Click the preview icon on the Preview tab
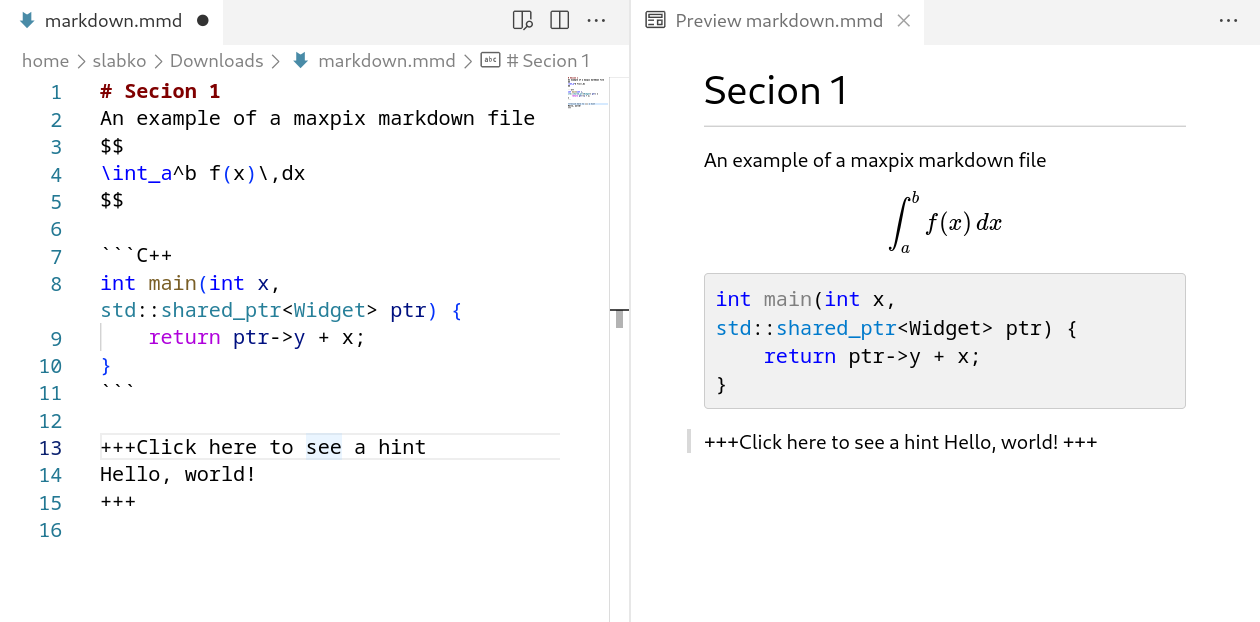 655,20
